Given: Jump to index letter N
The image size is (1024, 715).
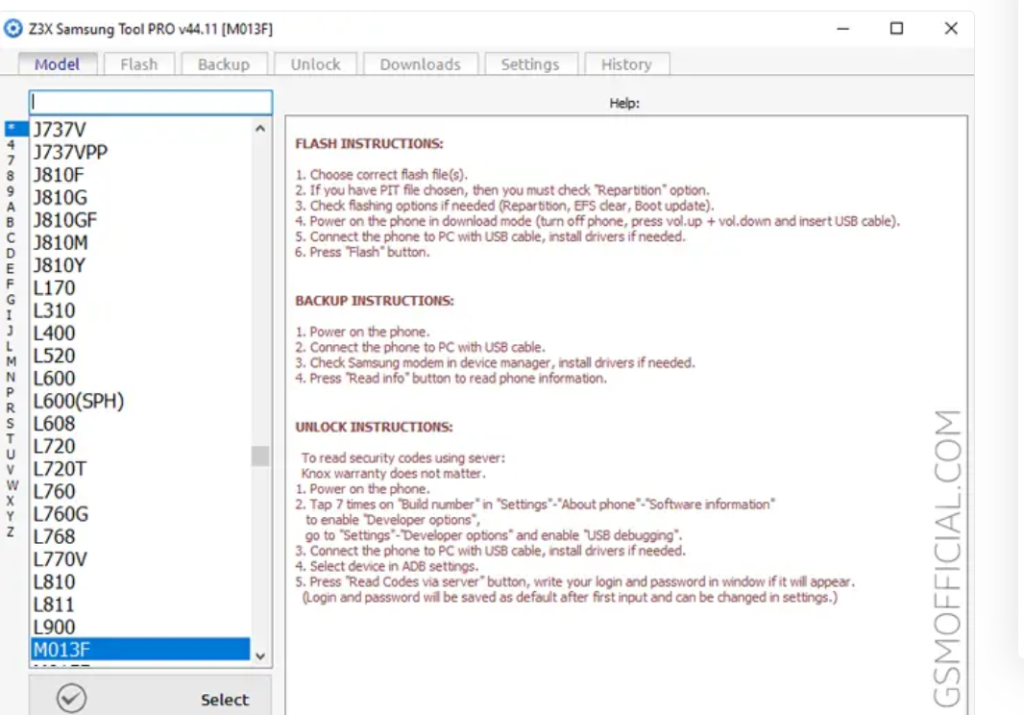Looking at the screenshot, I should [10, 377].
